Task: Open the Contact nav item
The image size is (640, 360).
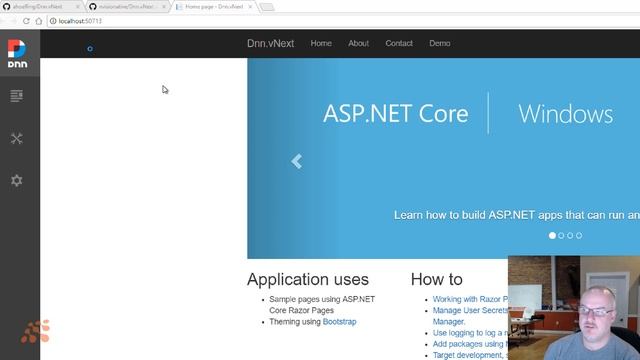Action: [x=399, y=43]
